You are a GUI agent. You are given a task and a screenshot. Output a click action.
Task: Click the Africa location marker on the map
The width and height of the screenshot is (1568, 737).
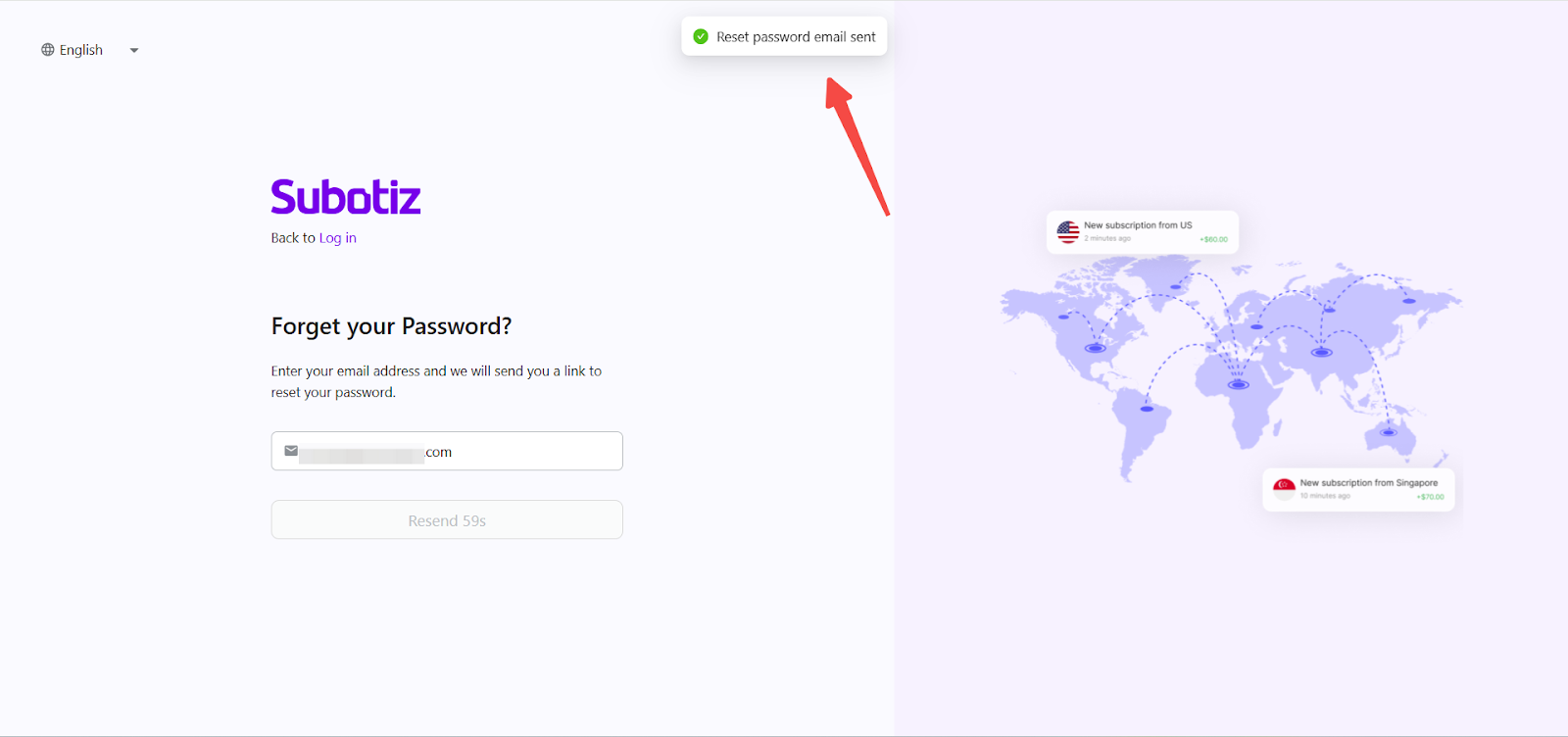tap(1239, 384)
